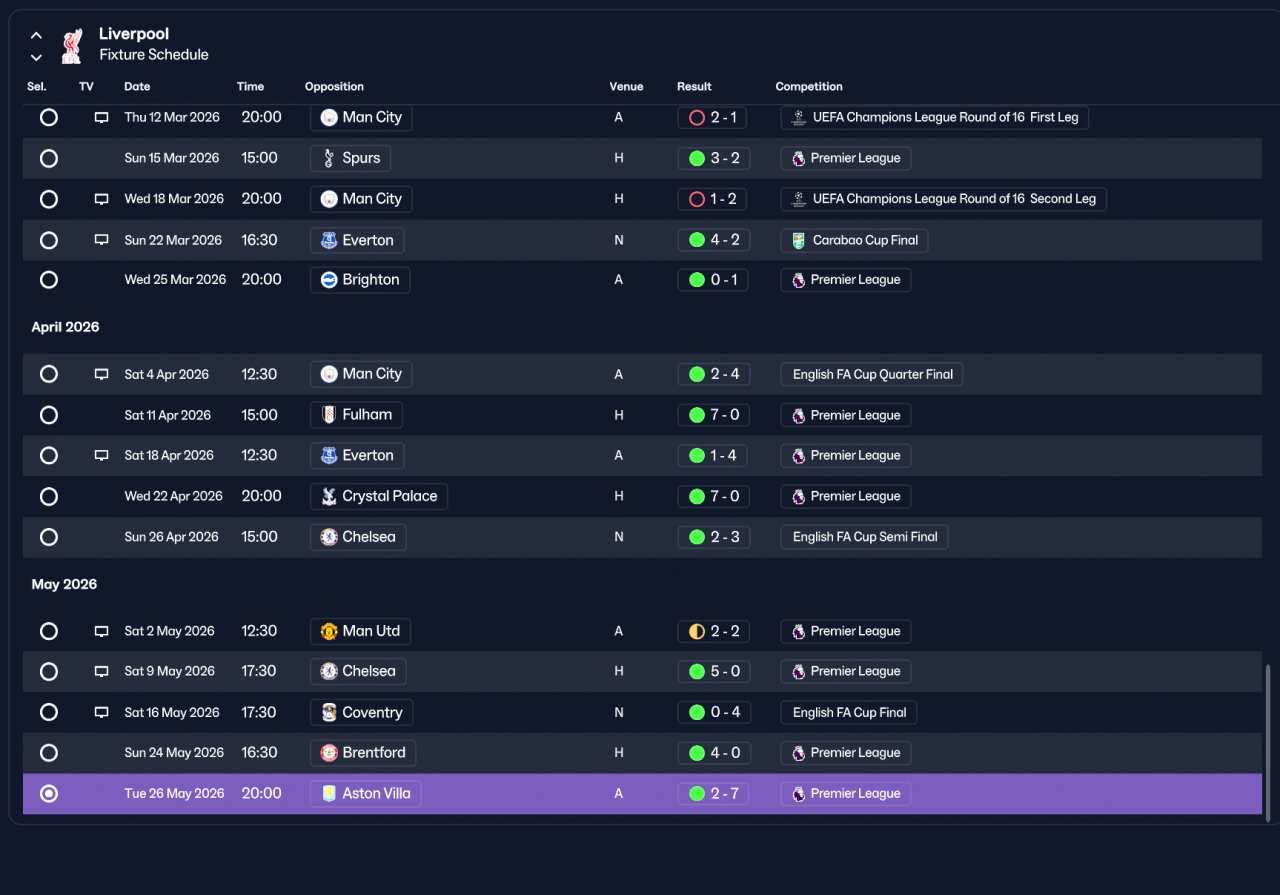
Task: Select the Spurs fixture radio button
Action: pyautogui.click(x=48, y=158)
